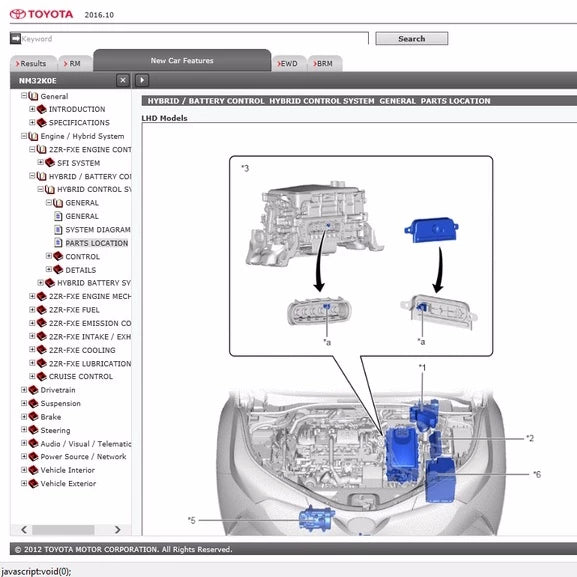Open the RM tab
577x577 pixels.
(x=75, y=63)
